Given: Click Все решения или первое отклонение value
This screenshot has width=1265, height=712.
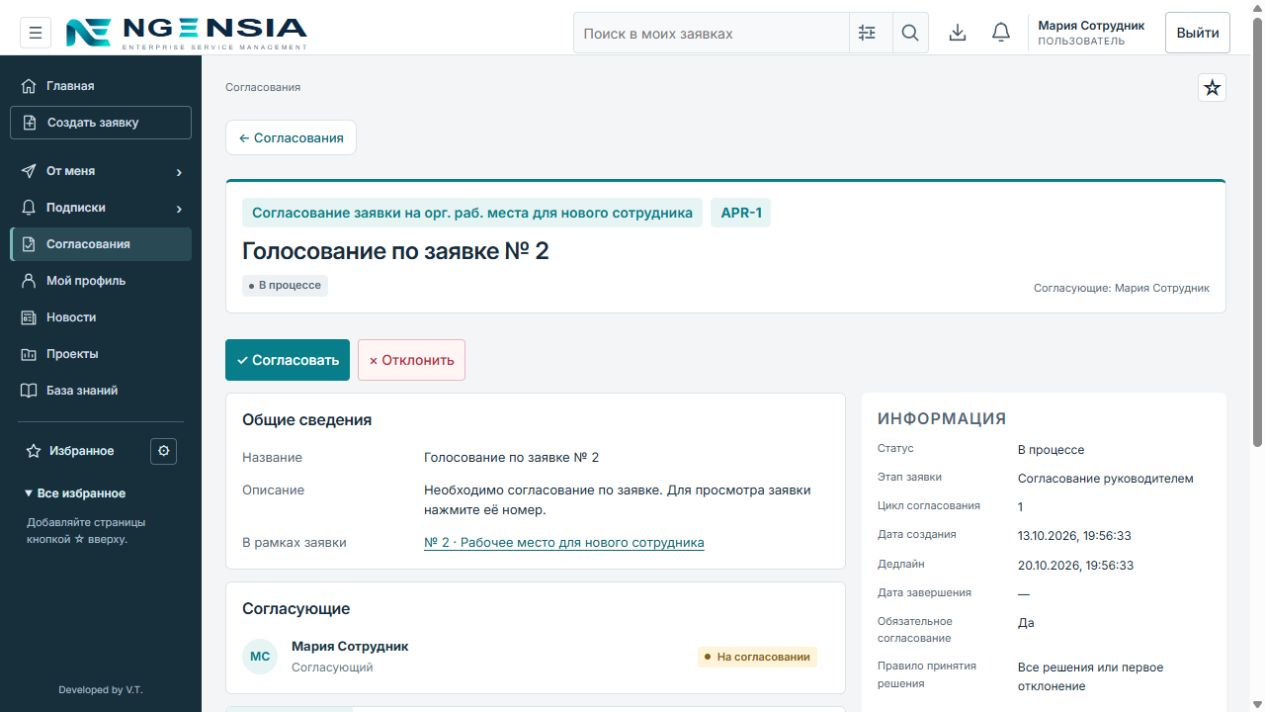Looking at the screenshot, I should 1091,677.
